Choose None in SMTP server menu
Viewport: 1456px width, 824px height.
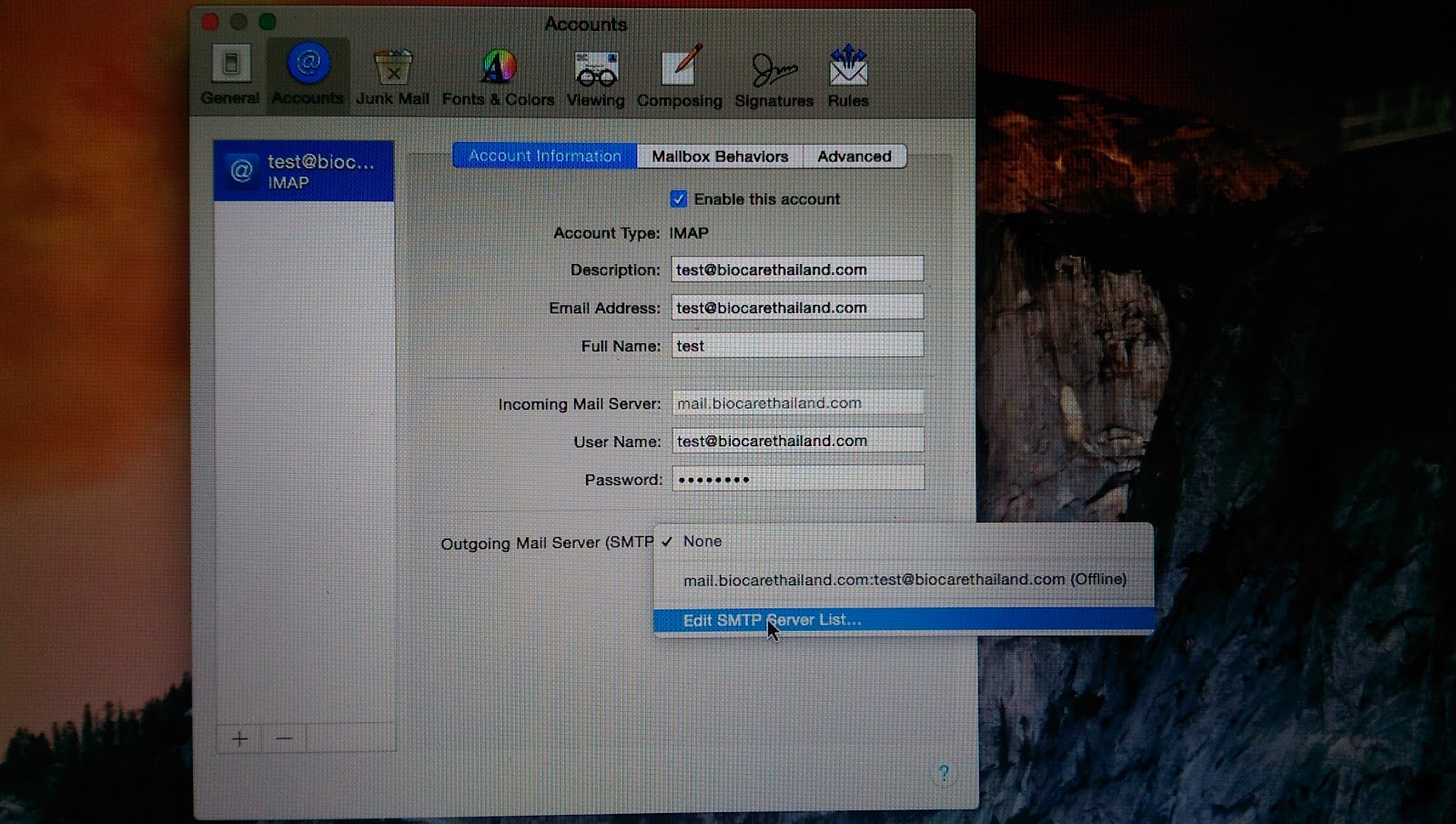click(x=703, y=541)
